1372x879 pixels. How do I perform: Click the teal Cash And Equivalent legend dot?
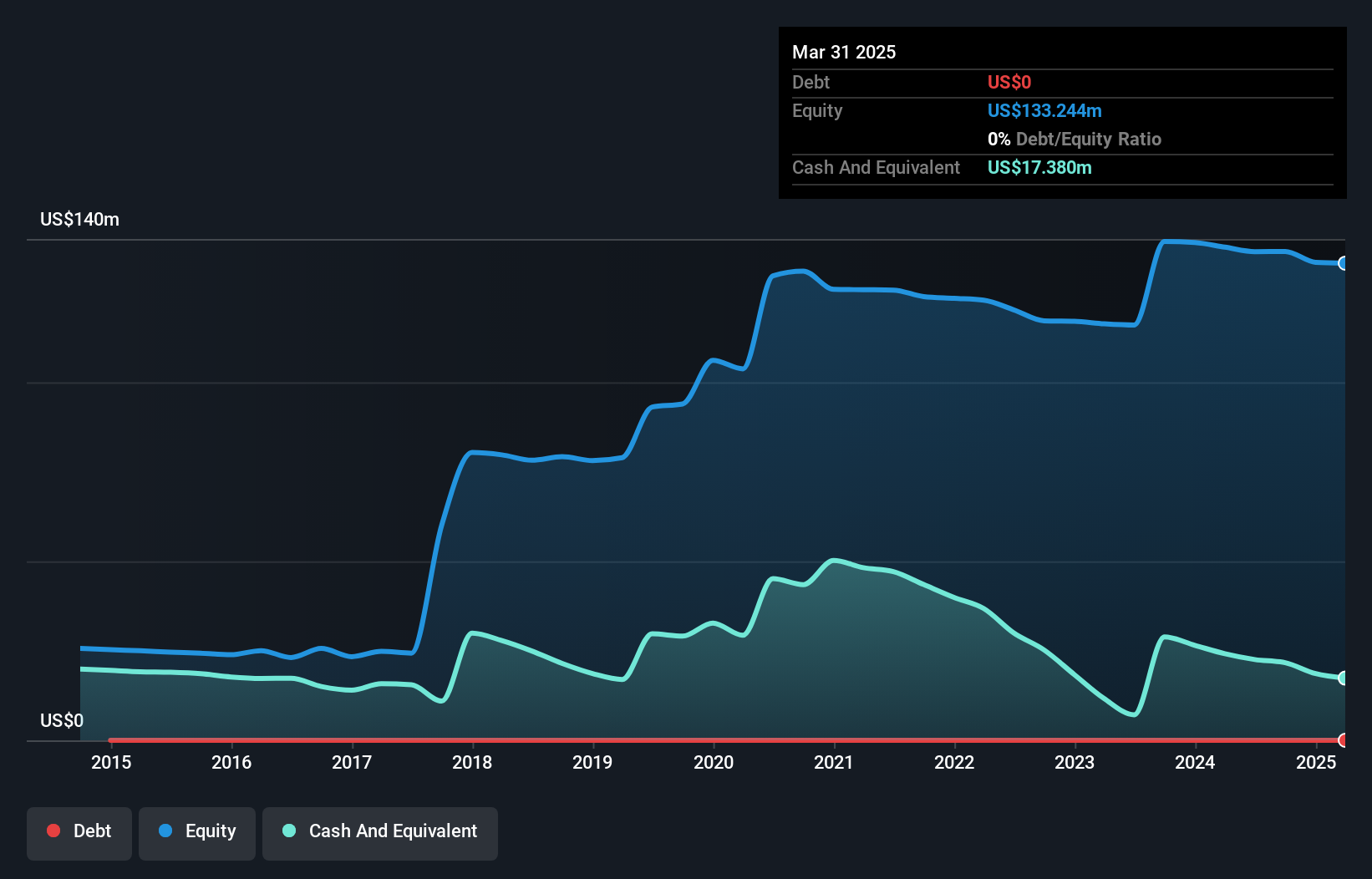point(287,831)
